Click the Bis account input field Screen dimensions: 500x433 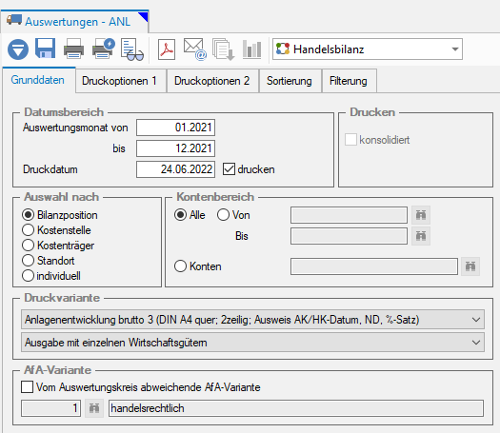(x=349, y=236)
